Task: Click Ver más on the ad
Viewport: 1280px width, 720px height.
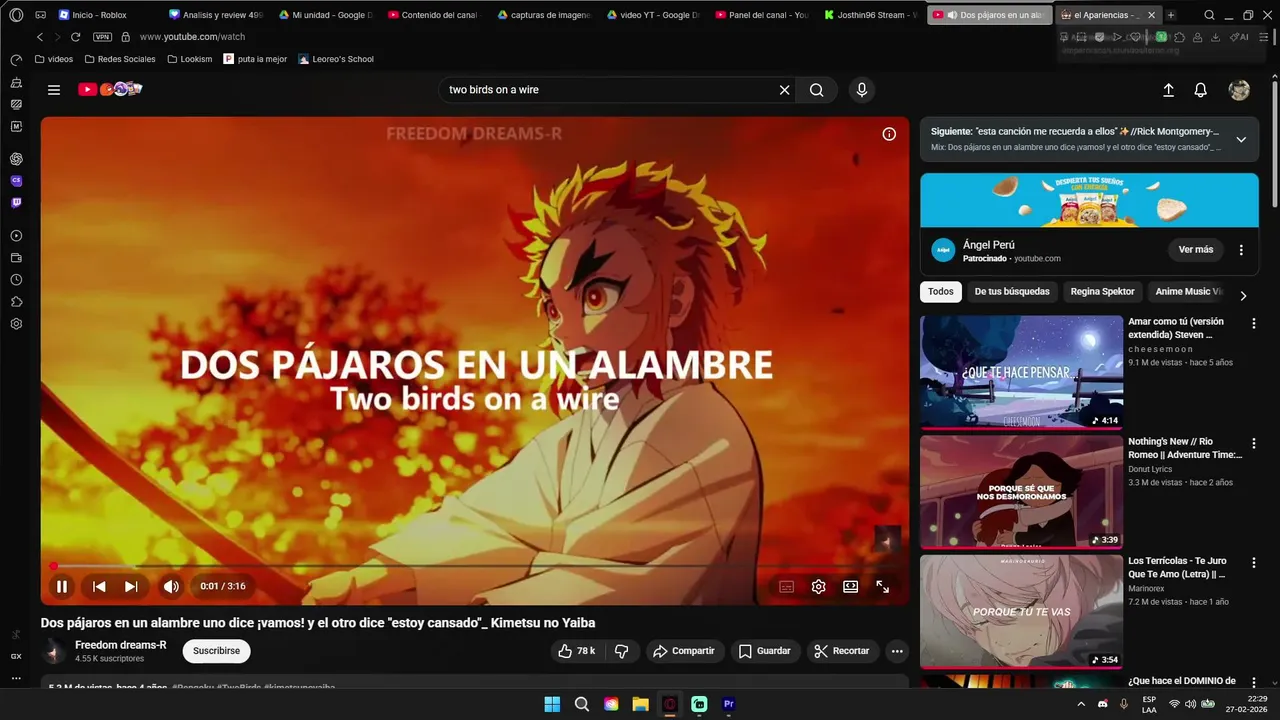Action: coord(1196,250)
